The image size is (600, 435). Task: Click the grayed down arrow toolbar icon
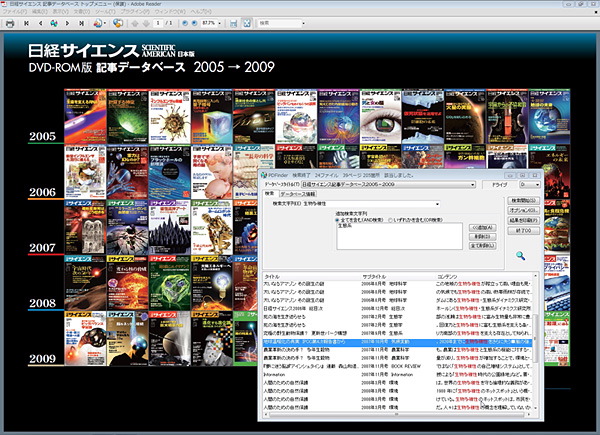[x=146, y=23]
